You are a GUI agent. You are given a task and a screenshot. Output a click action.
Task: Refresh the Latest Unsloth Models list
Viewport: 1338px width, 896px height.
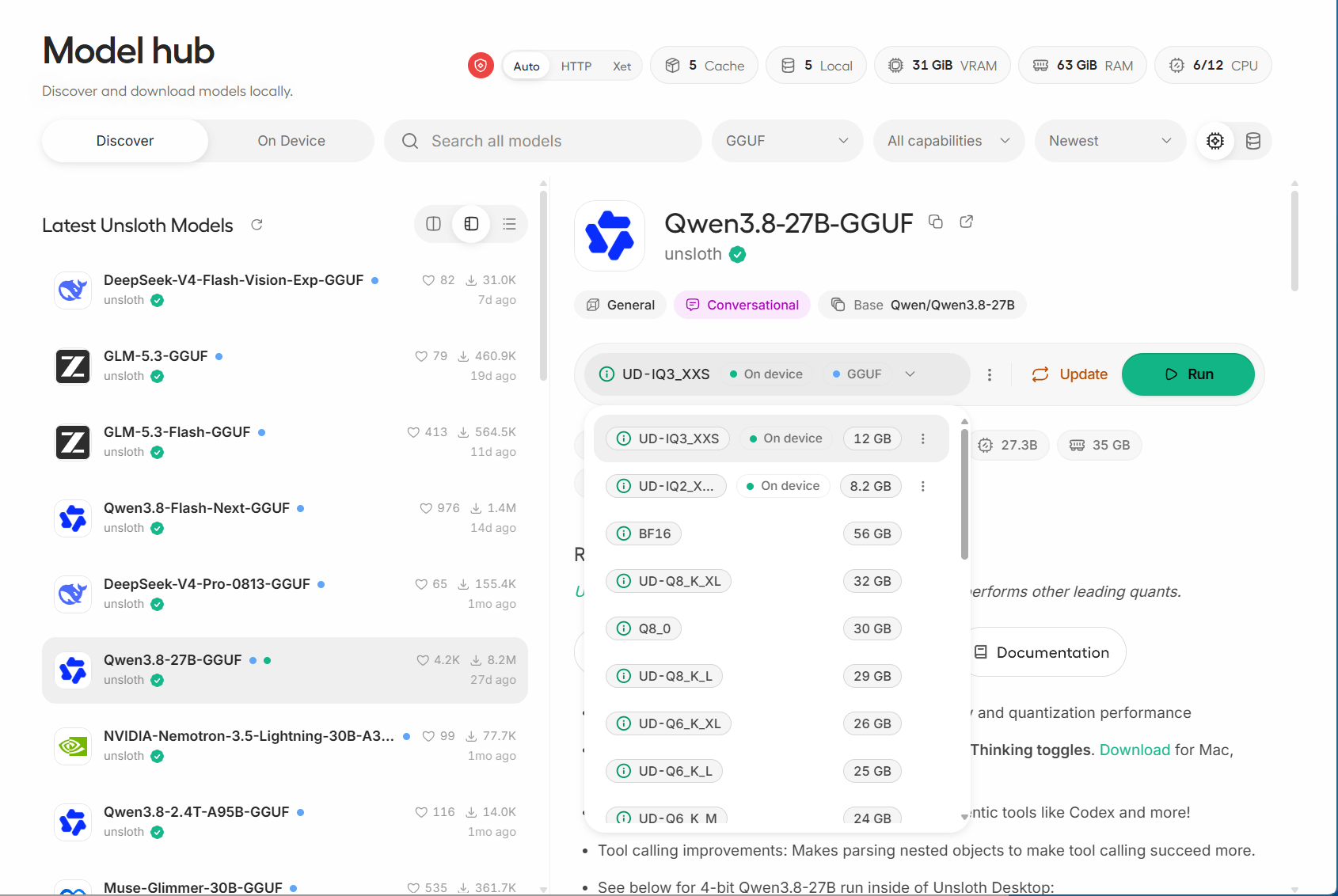tap(257, 225)
